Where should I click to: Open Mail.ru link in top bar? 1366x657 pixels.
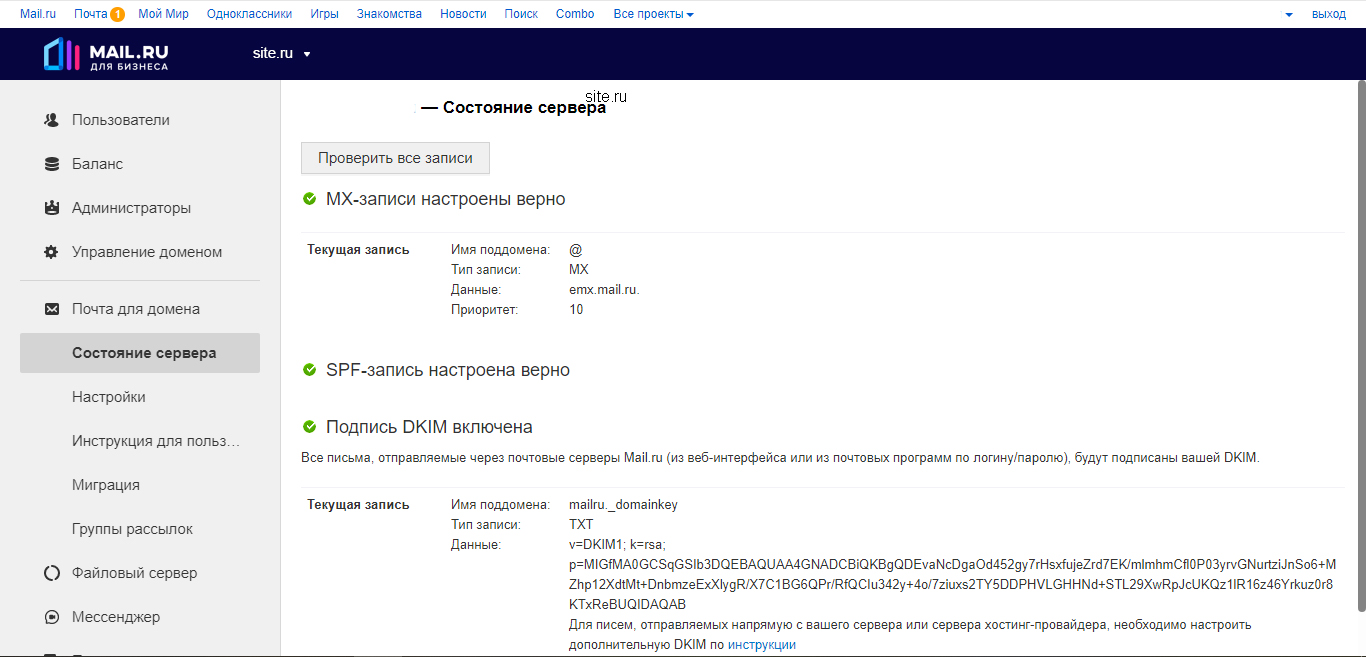(38, 14)
